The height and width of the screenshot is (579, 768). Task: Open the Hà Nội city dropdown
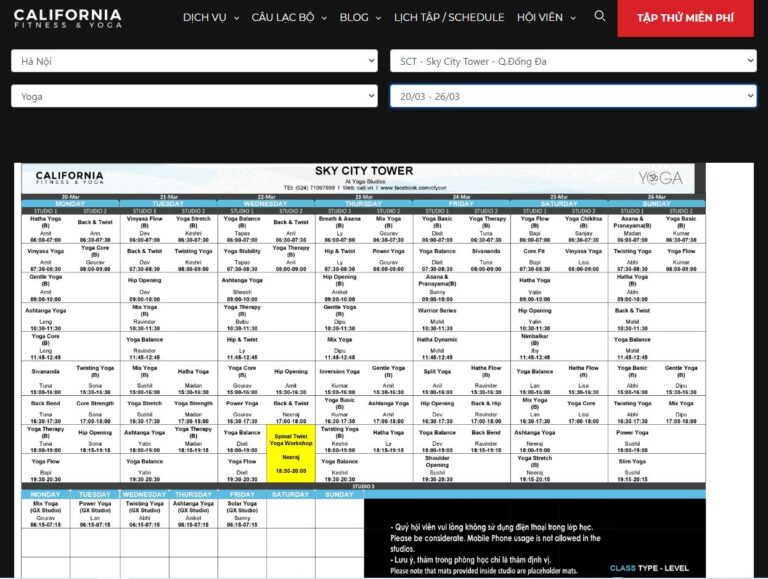pyautogui.click(x=194, y=61)
